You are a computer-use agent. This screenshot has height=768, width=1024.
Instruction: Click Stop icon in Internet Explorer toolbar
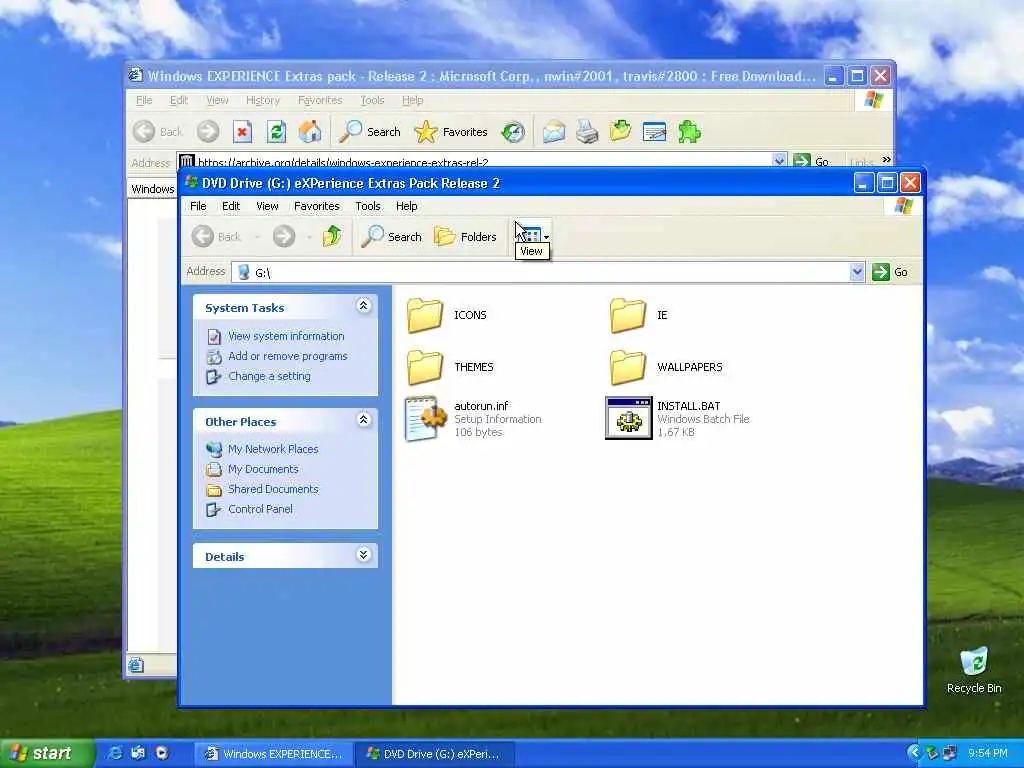tap(242, 132)
